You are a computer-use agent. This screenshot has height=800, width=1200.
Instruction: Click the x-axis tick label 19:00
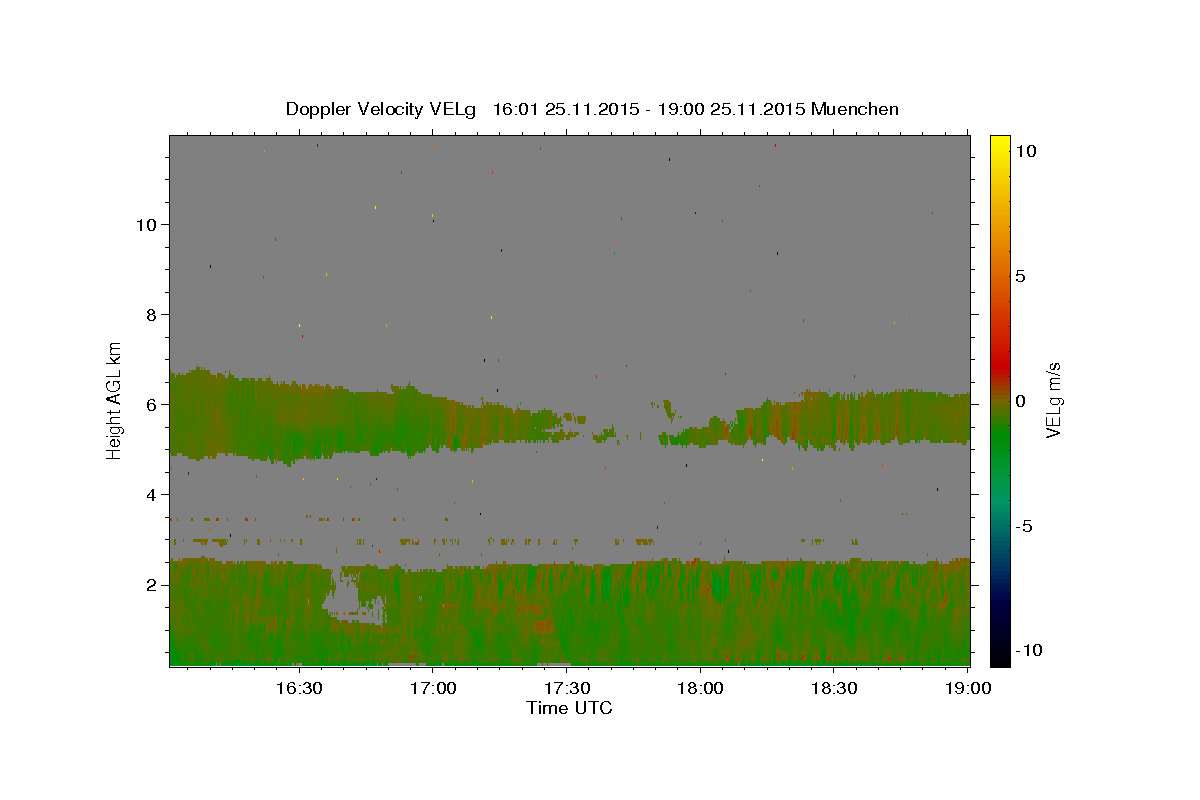[968, 688]
